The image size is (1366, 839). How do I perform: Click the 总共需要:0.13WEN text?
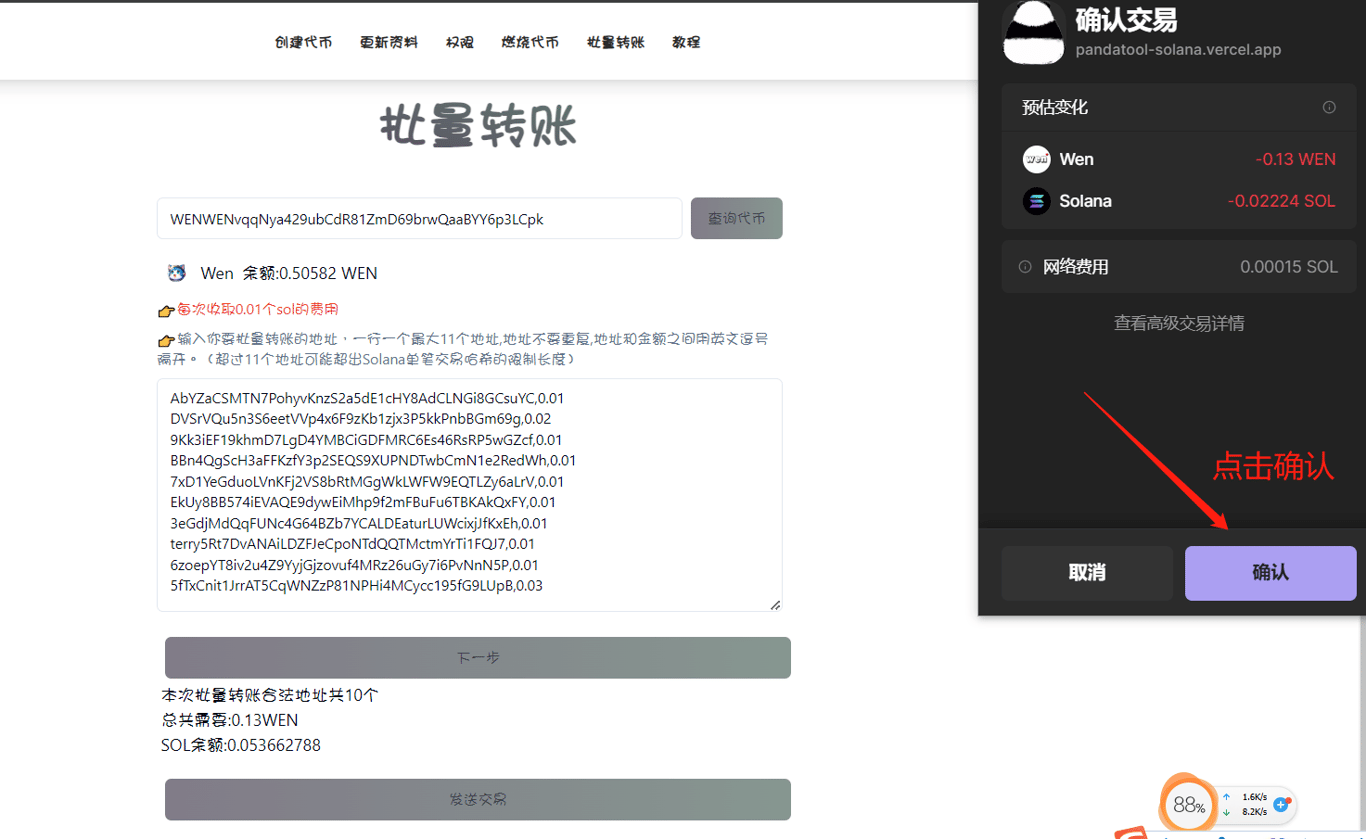230,720
